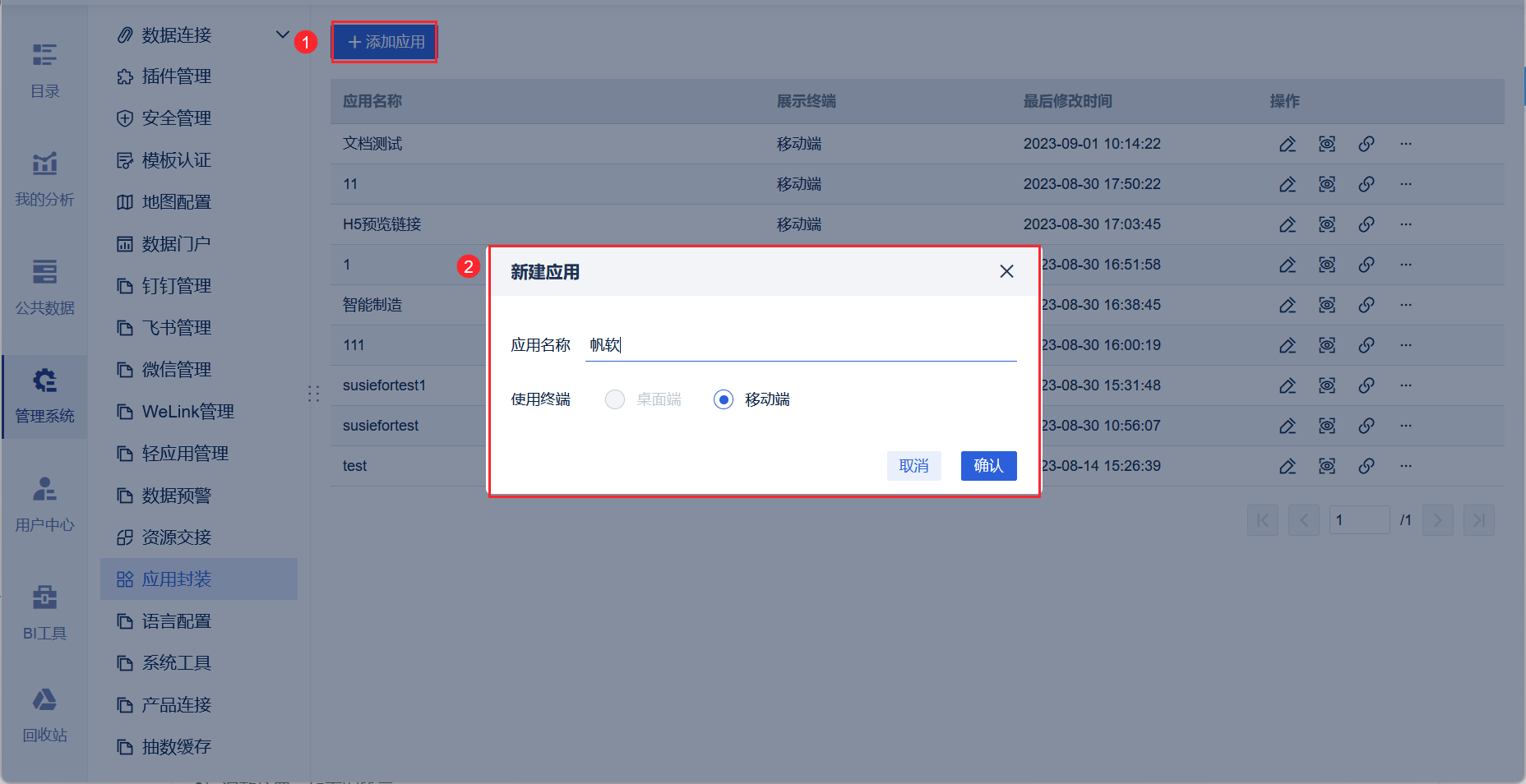
Task: Open the more options menu for 文档测试
Action: (x=1406, y=144)
